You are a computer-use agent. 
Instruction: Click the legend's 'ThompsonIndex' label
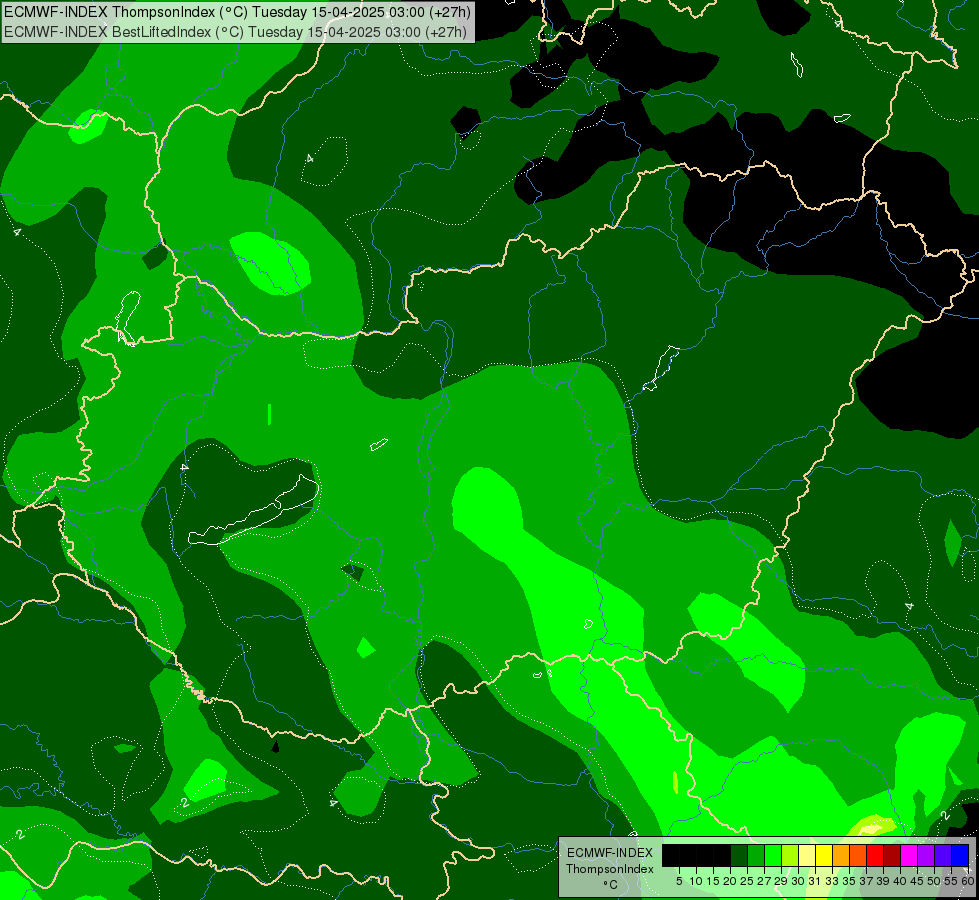(x=610, y=869)
